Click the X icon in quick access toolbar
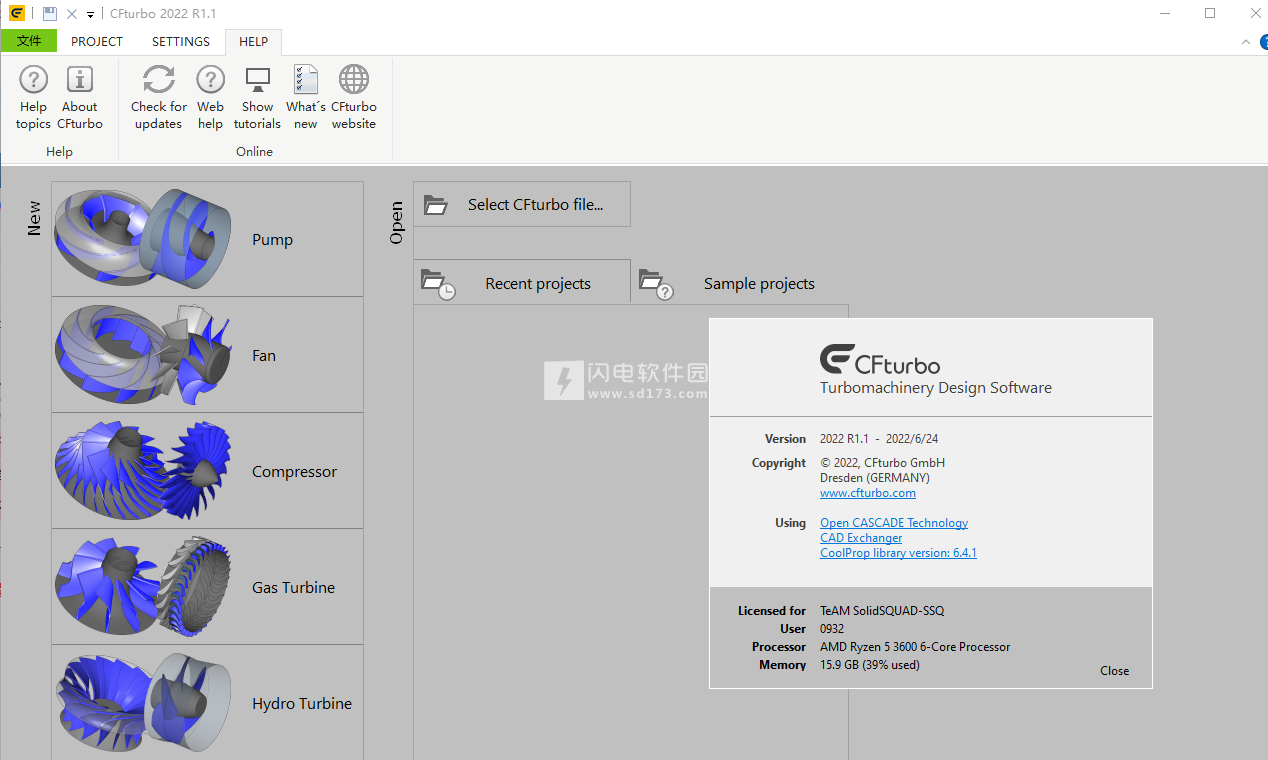The height and width of the screenshot is (760, 1268). 72,14
